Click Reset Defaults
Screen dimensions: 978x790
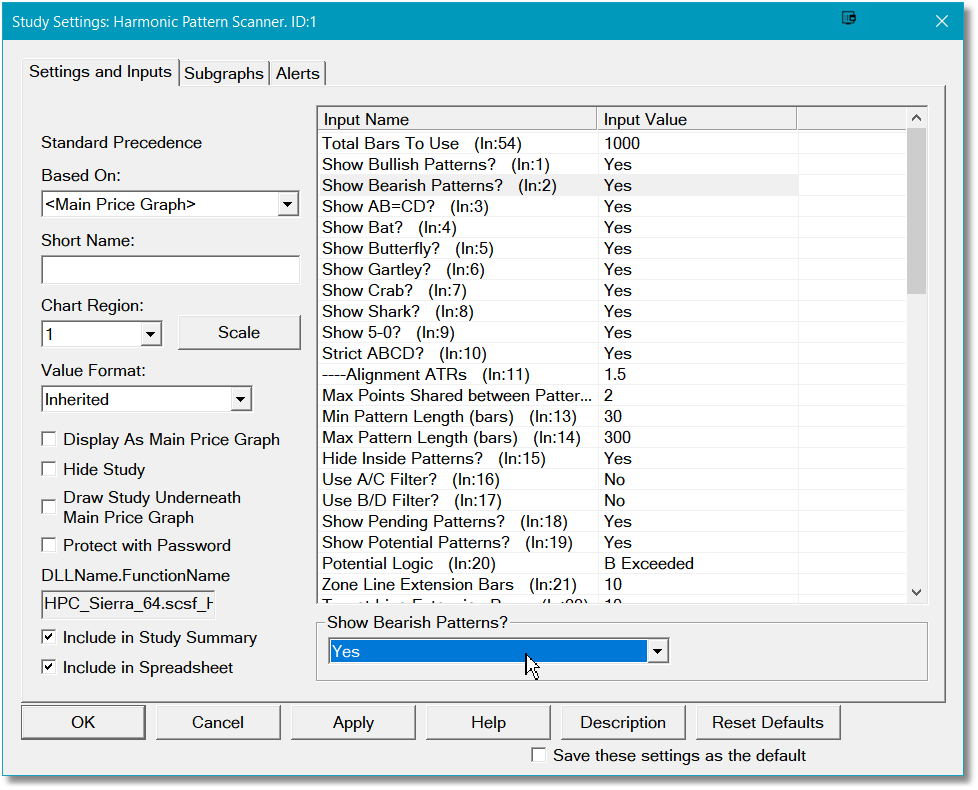pyautogui.click(x=768, y=722)
